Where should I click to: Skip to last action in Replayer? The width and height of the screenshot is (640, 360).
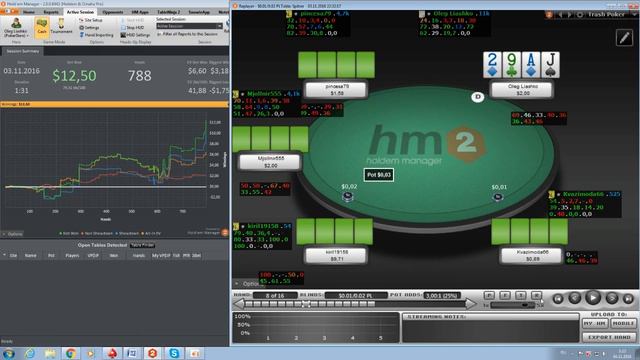[x=628, y=299]
